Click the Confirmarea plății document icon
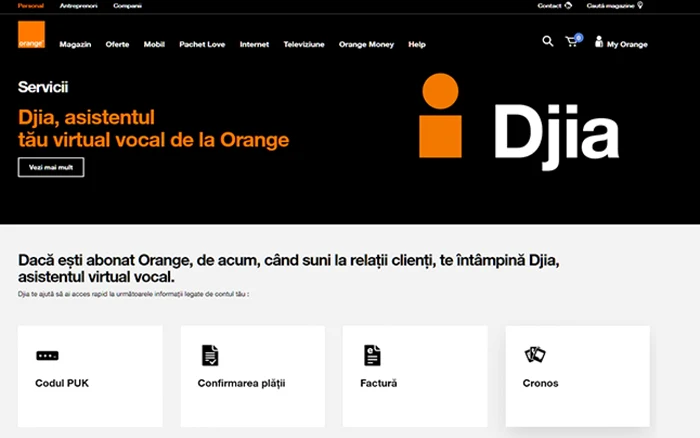This screenshot has width=700, height=438. 210,355
